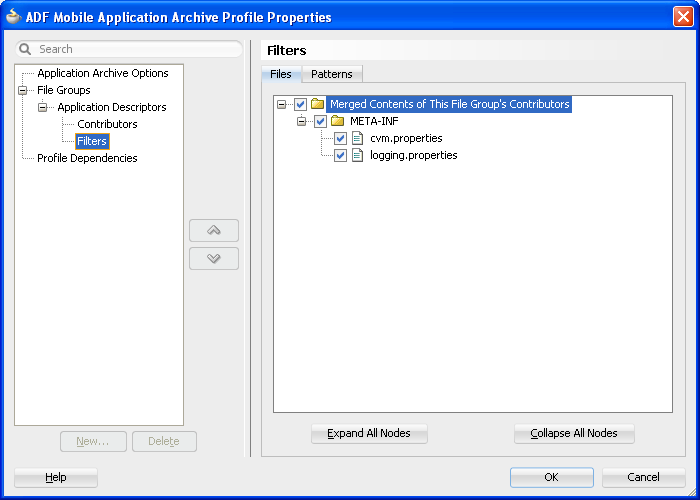Viewport: 700px width, 500px height.
Task: Click Collapse All Nodes button
Action: pyautogui.click(x=574, y=433)
